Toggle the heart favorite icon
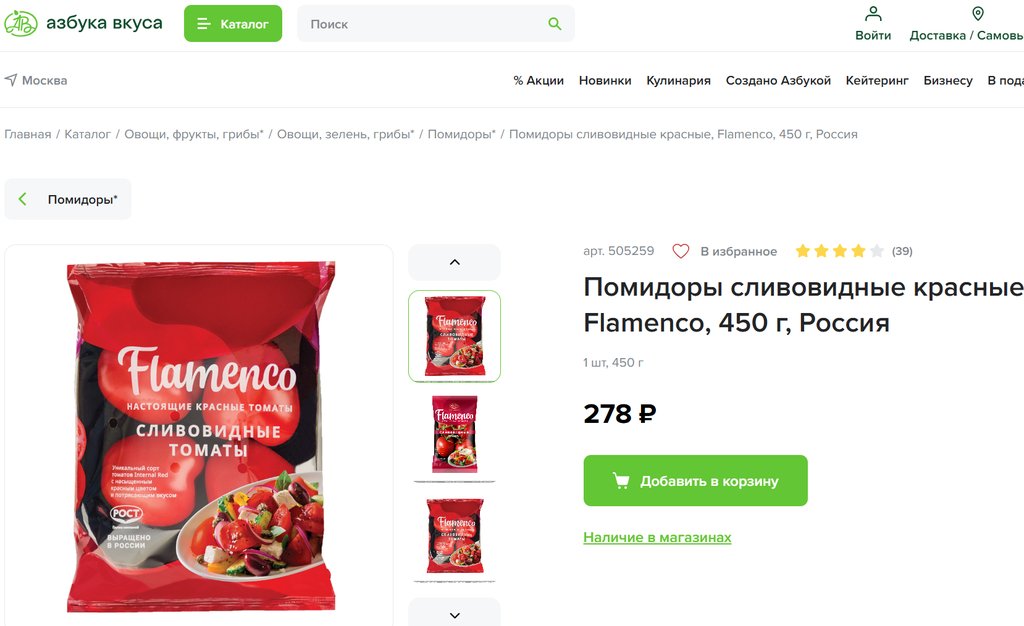Image resolution: width=1024 pixels, height=626 pixels. [680, 251]
